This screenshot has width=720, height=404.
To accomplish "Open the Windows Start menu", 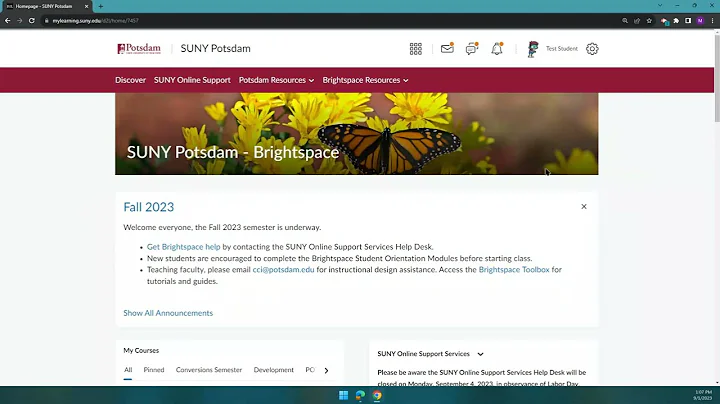I will point(343,395).
